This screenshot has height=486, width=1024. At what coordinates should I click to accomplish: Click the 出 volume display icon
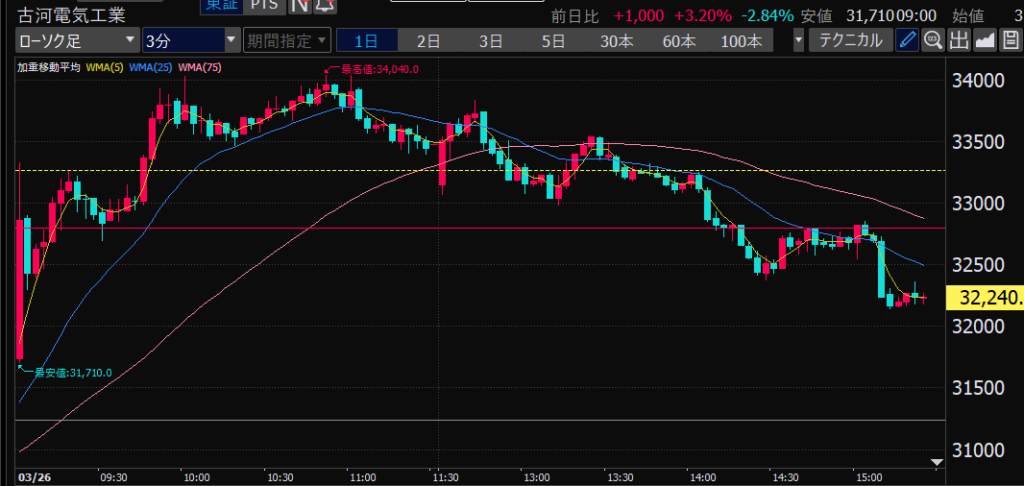click(x=958, y=41)
